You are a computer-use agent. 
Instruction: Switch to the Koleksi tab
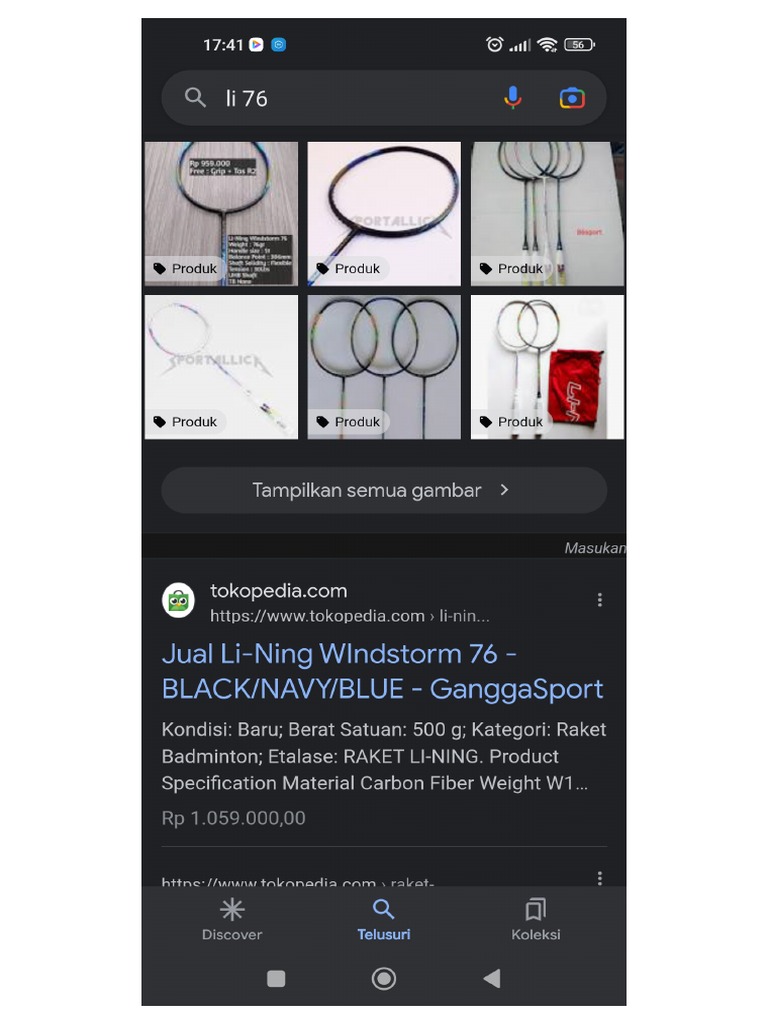[536, 920]
